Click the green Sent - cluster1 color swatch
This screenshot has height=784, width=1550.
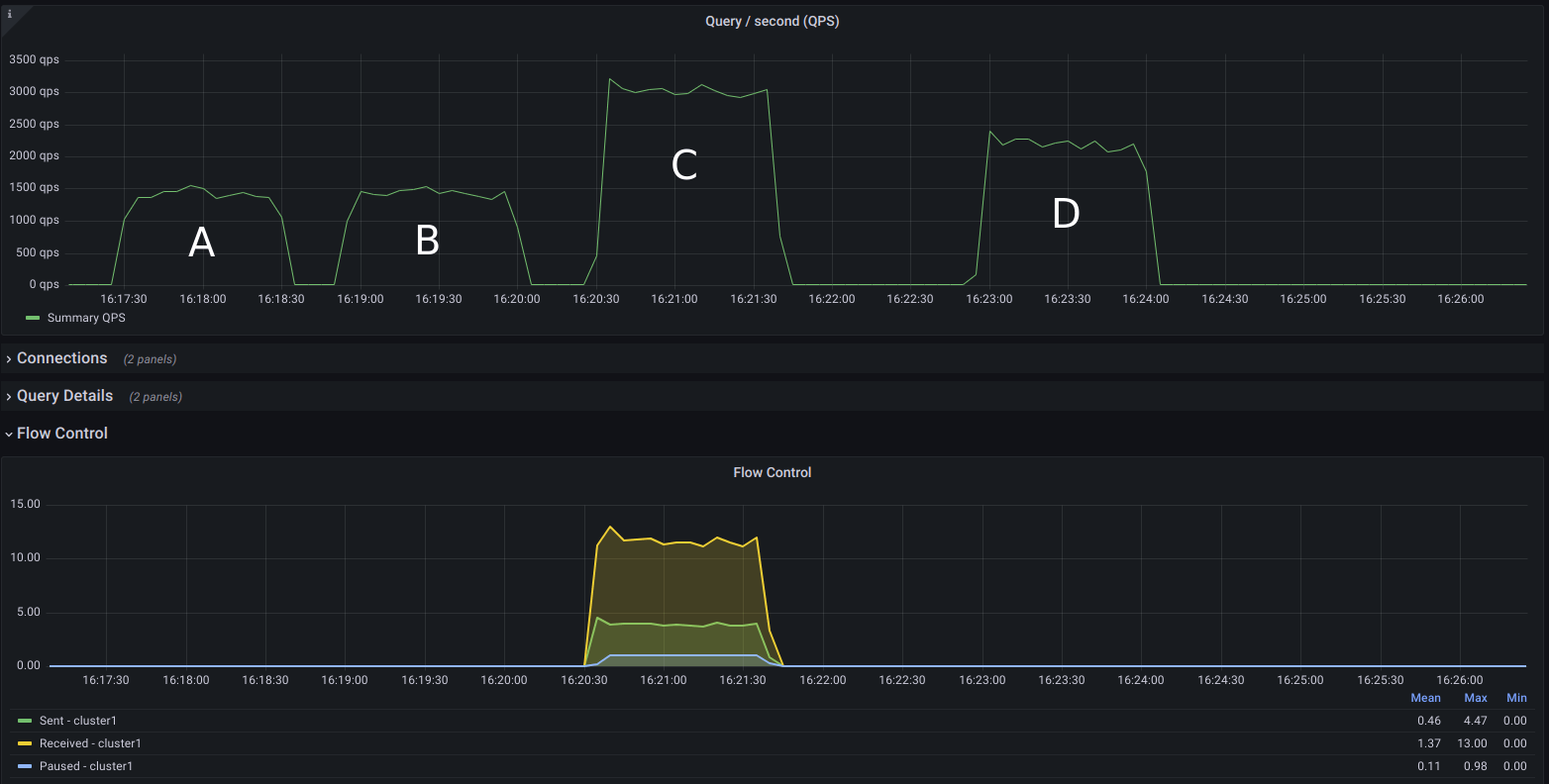point(25,721)
